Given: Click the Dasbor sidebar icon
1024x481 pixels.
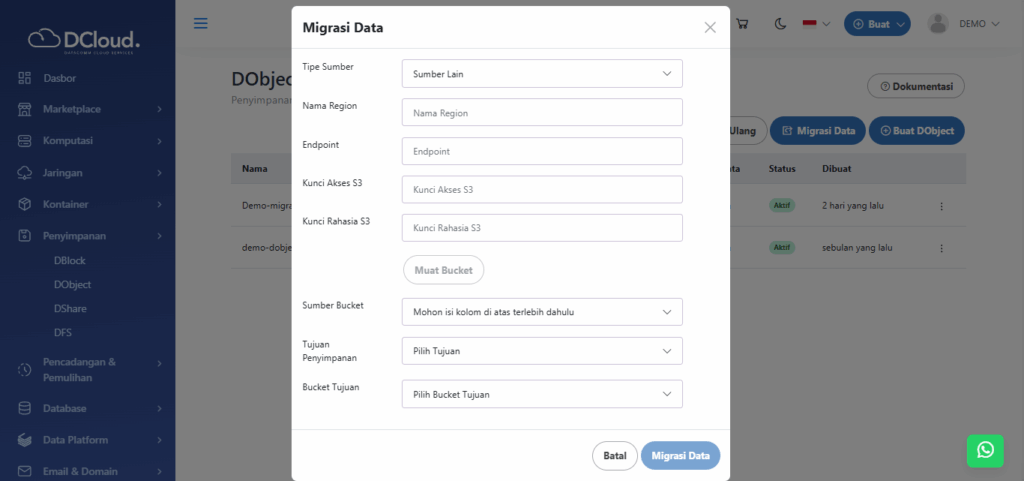Looking at the screenshot, I should [x=24, y=78].
